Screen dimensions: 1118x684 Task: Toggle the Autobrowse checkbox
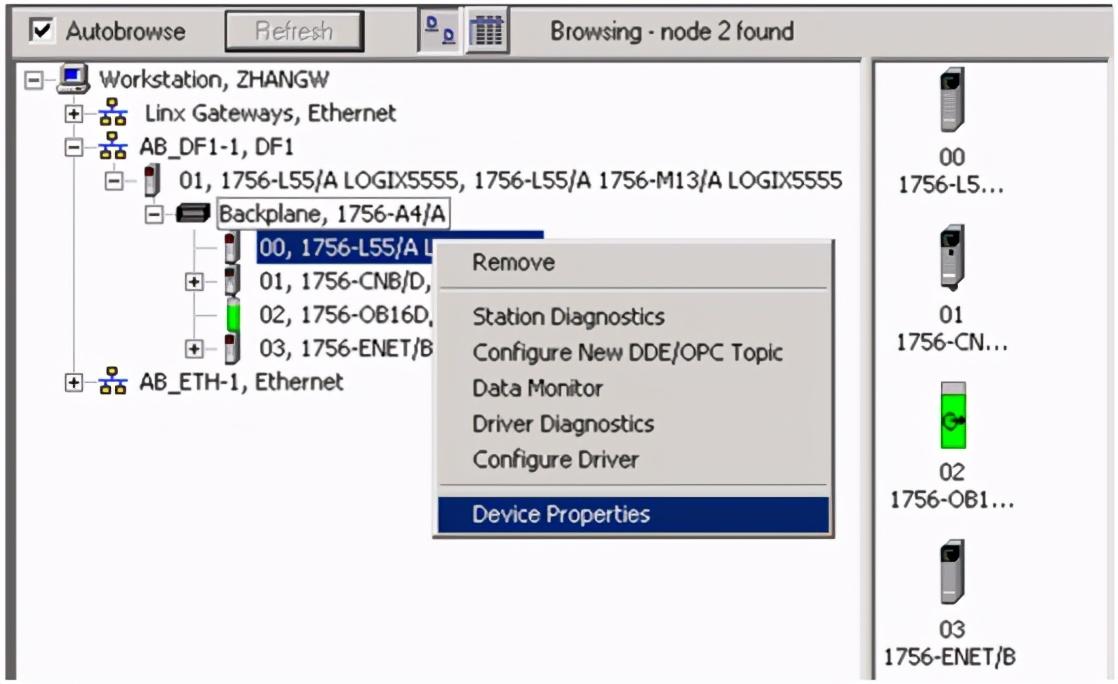pyautogui.click(x=41, y=31)
